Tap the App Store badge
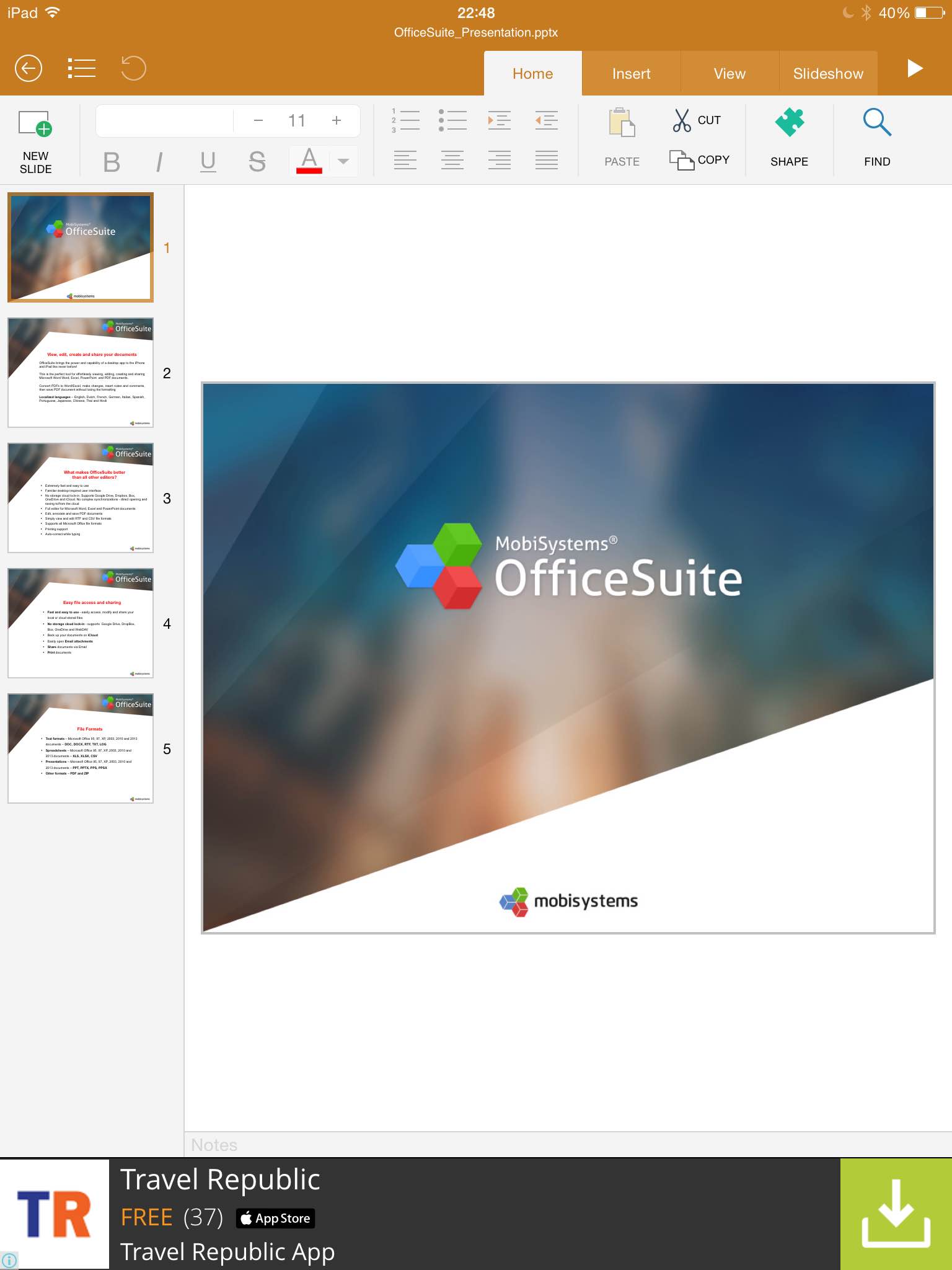The image size is (952, 1270). (275, 1219)
